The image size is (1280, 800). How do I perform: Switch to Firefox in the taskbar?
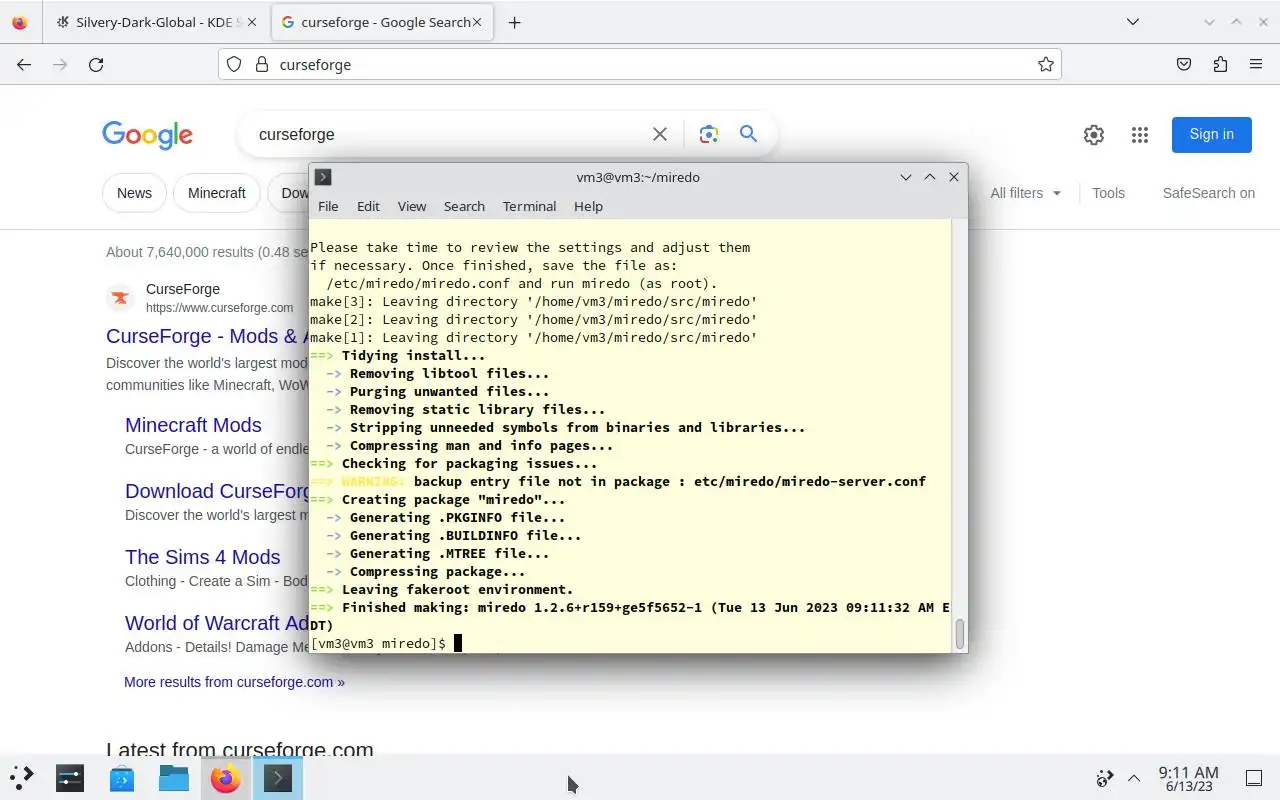coord(226,777)
